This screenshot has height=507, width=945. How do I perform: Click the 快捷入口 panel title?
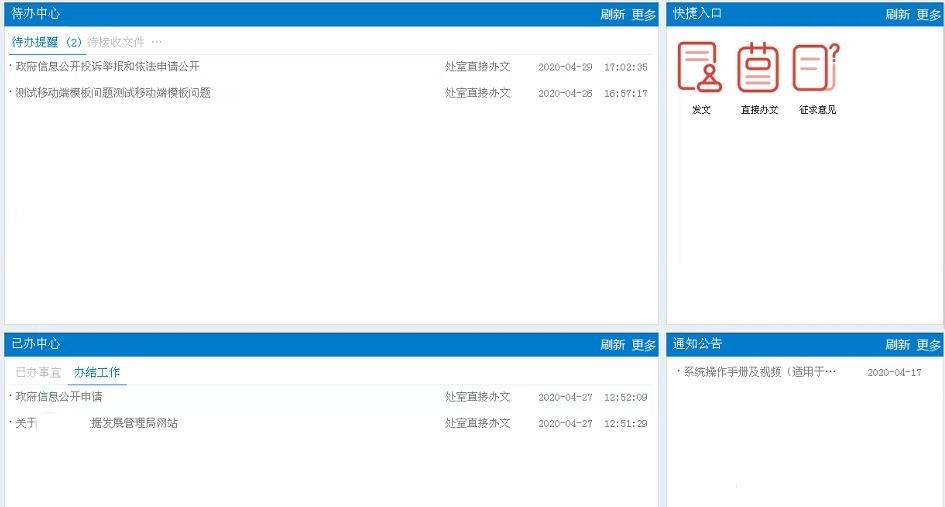click(x=697, y=13)
